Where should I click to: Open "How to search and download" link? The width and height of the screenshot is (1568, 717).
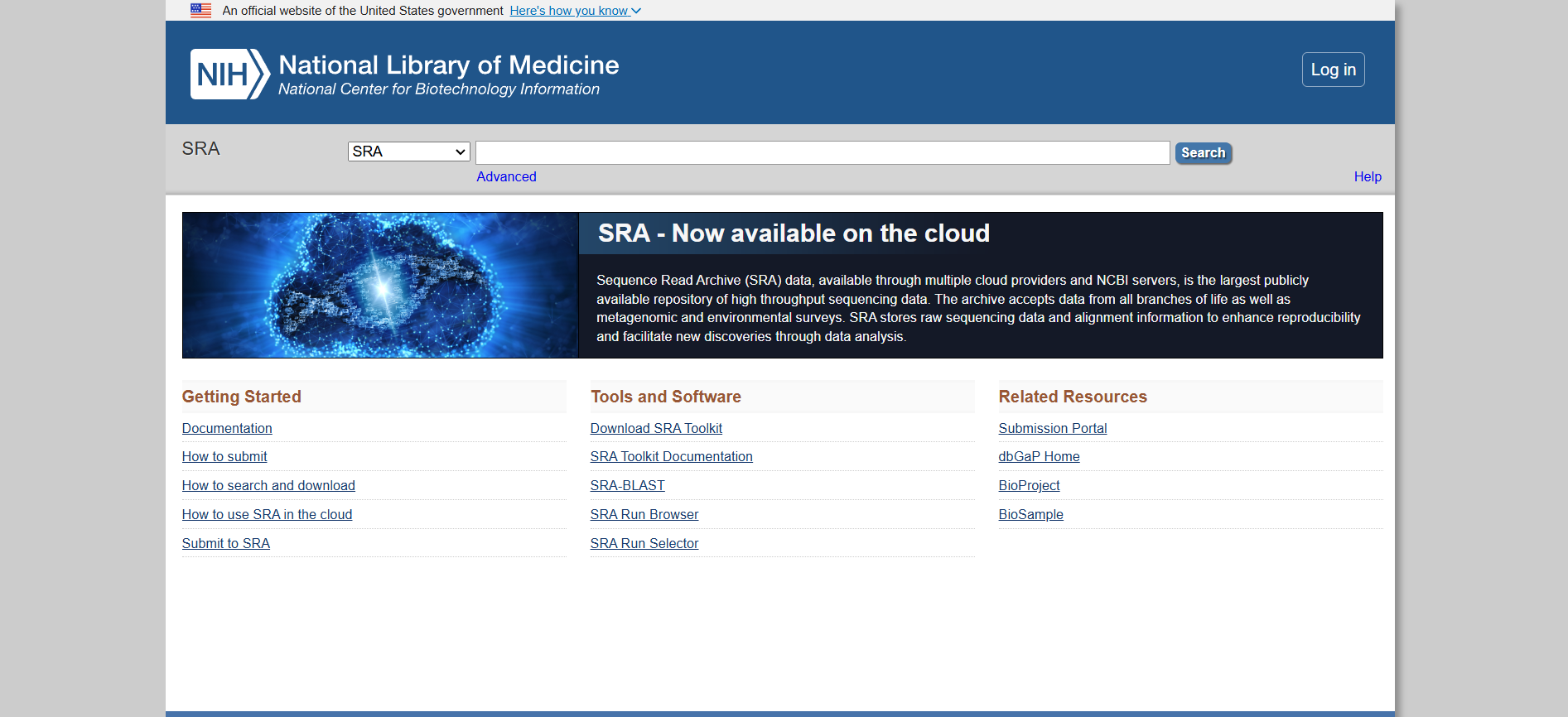click(x=268, y=485)
